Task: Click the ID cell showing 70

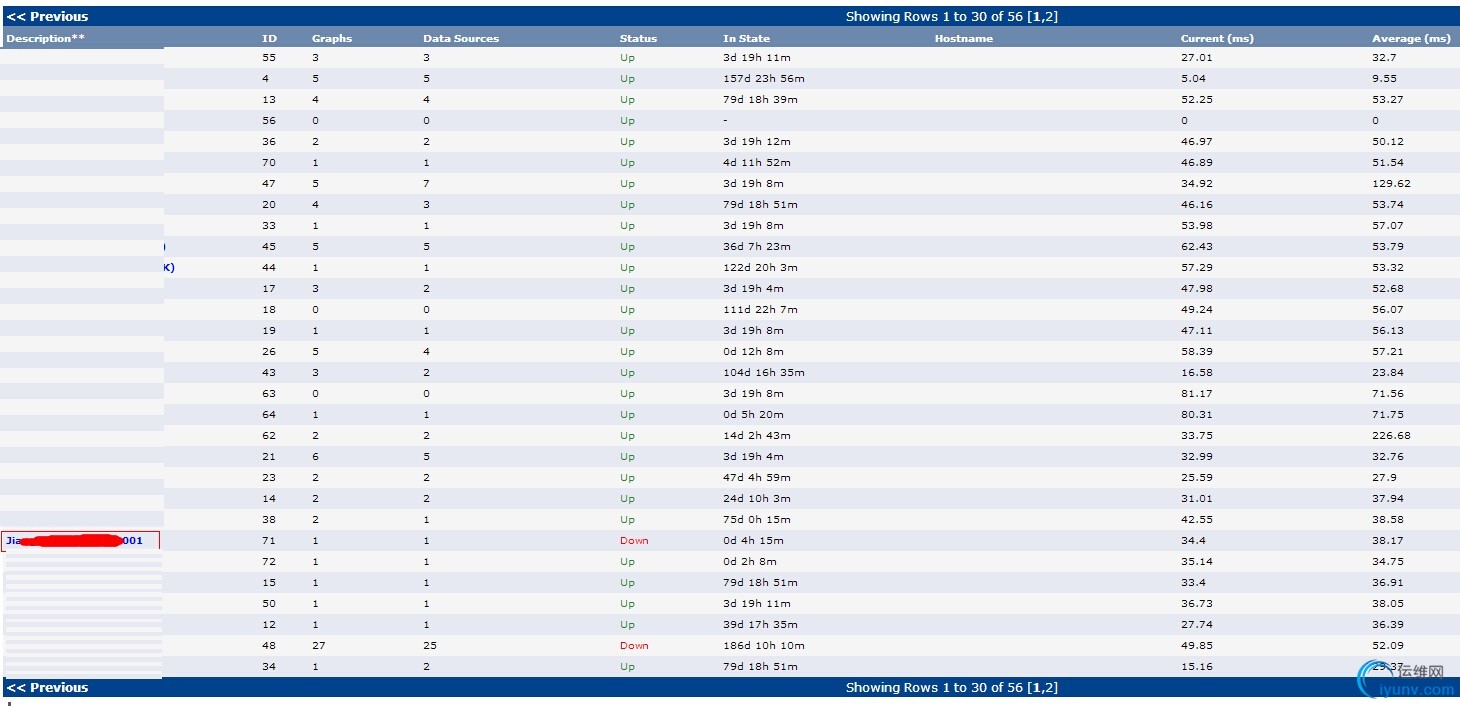Action: coord(269,162)
